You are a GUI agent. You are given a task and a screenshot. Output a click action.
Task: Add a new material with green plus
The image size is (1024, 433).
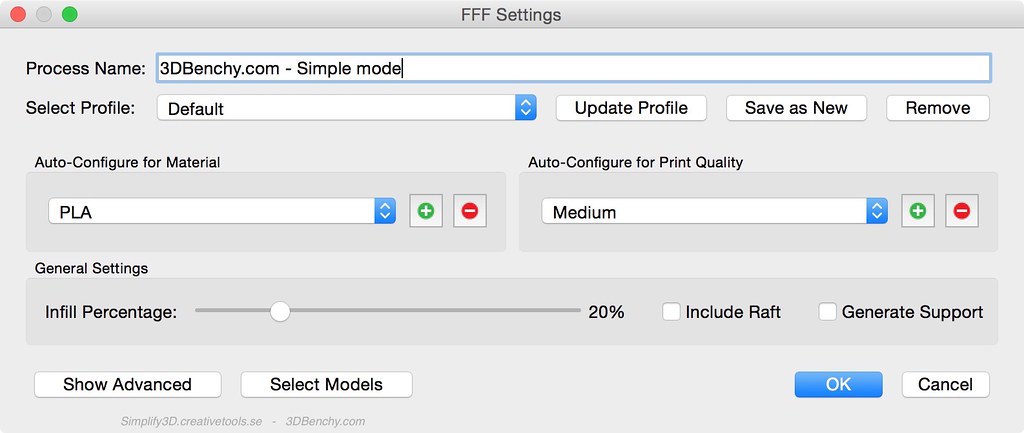(426, 211)
